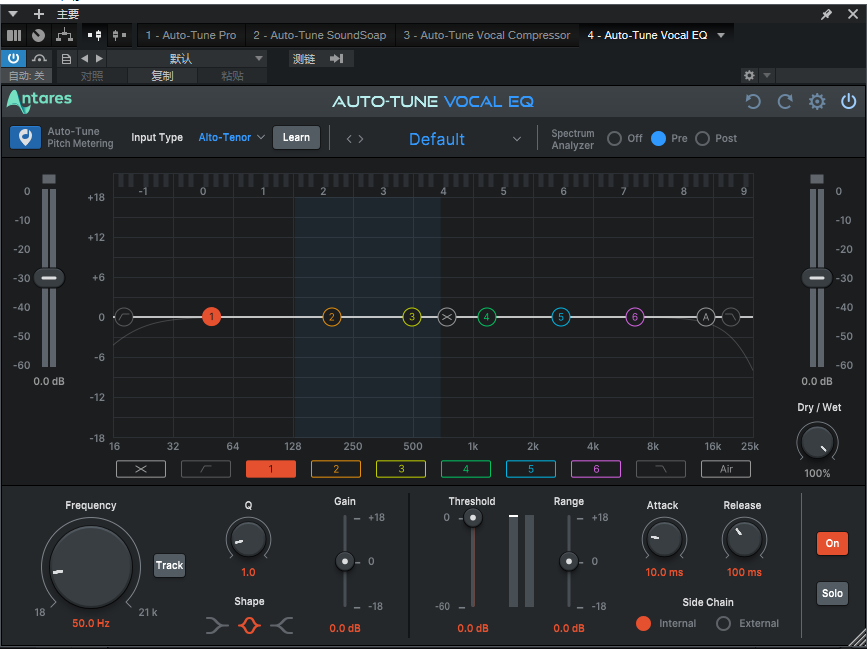
Task: Select External side chain
Action: pos(723,624)
